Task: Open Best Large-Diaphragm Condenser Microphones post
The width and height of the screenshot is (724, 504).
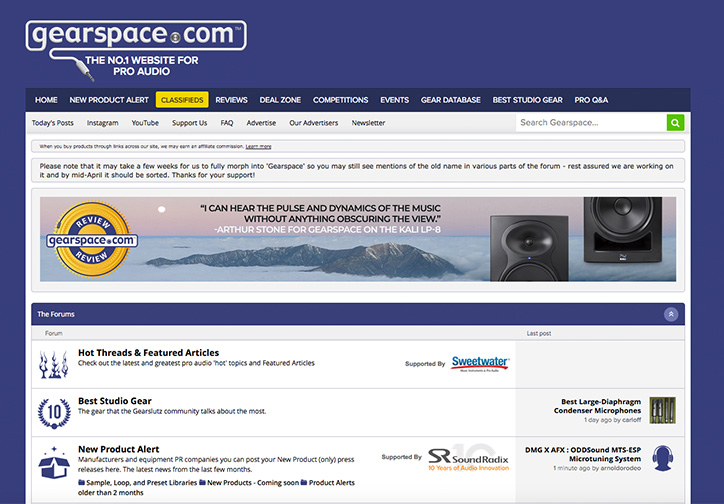Action: point(597,406)
